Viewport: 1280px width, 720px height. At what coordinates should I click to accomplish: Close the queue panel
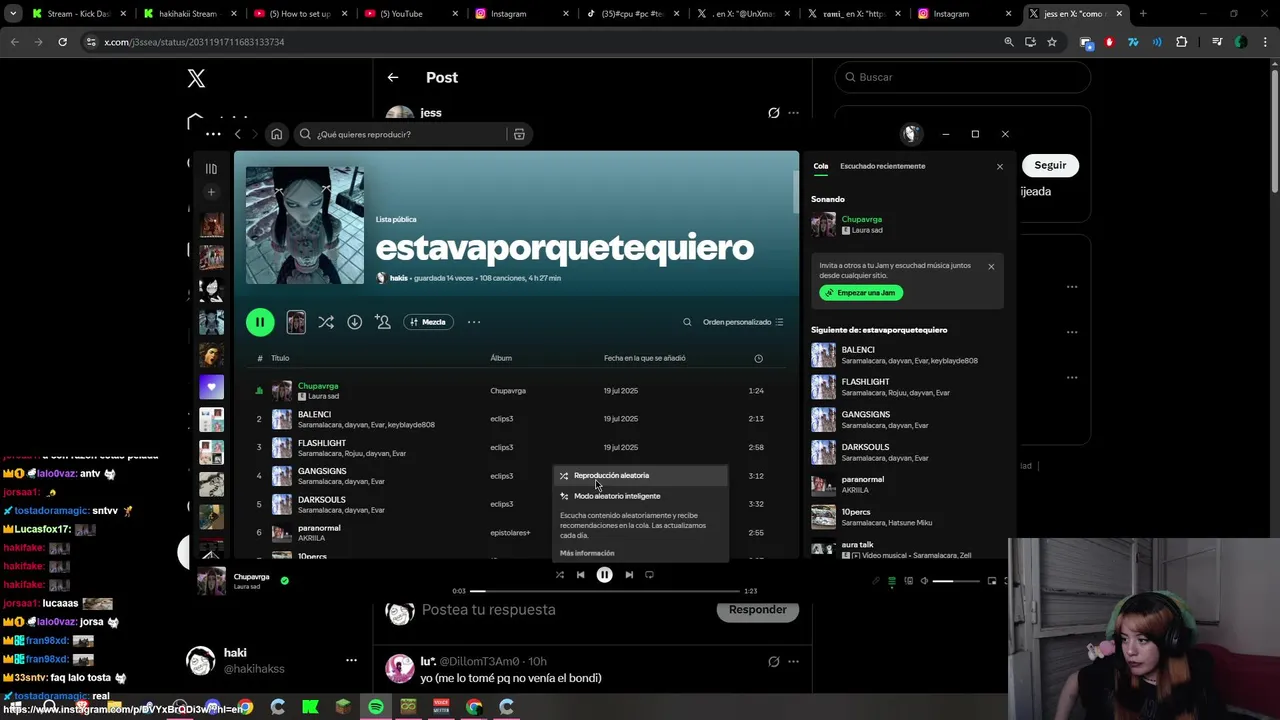1000,167
